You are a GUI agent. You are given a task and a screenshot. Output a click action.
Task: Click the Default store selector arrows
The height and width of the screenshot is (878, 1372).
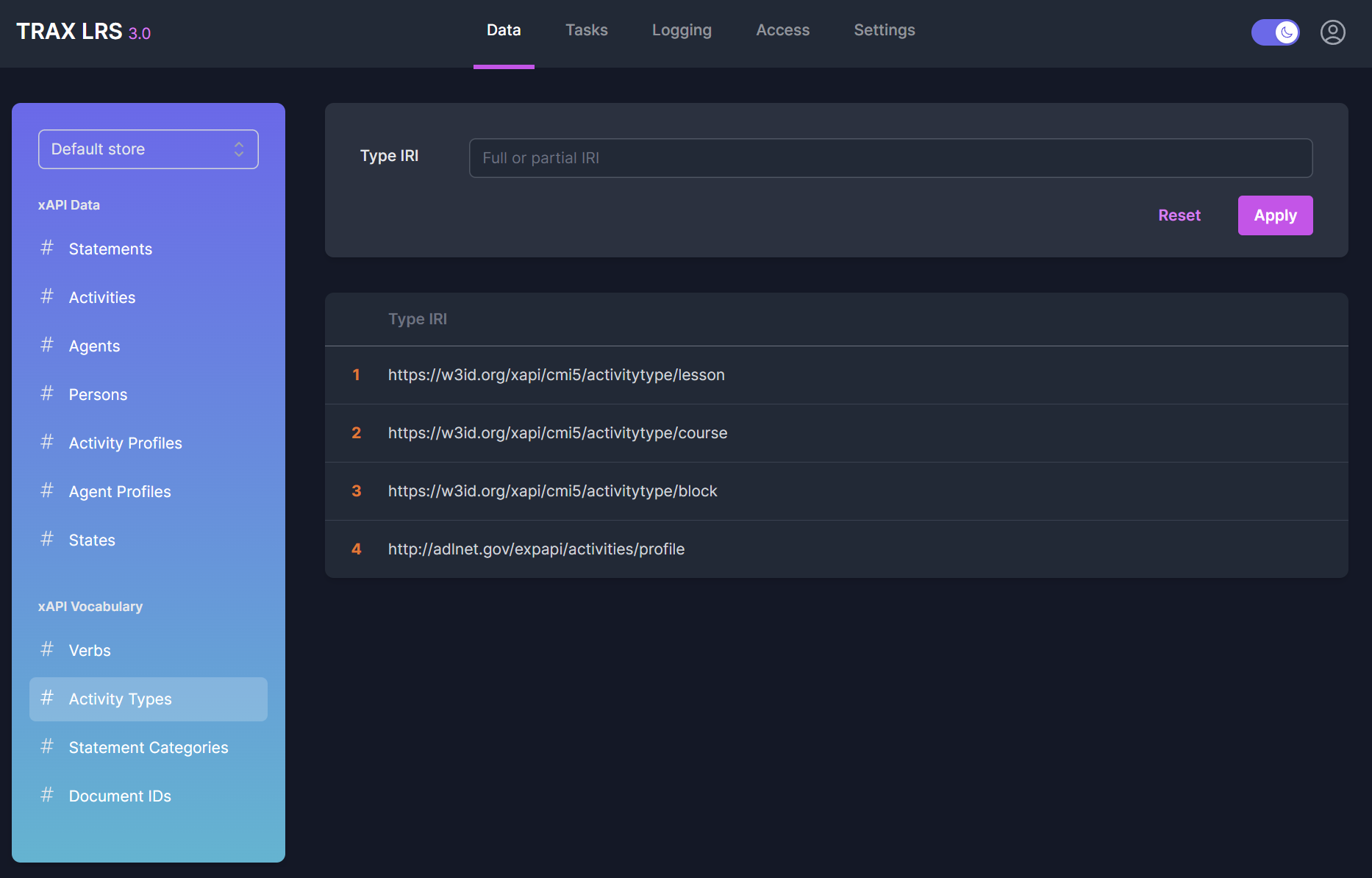pos(239,149)
